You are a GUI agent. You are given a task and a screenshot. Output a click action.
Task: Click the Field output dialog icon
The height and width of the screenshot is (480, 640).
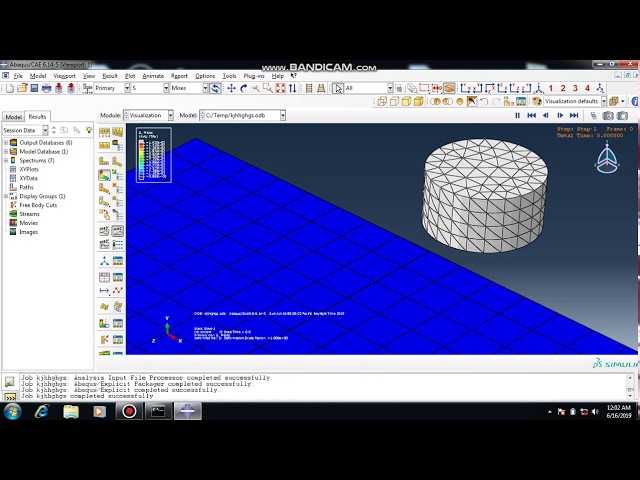point(87,88)
